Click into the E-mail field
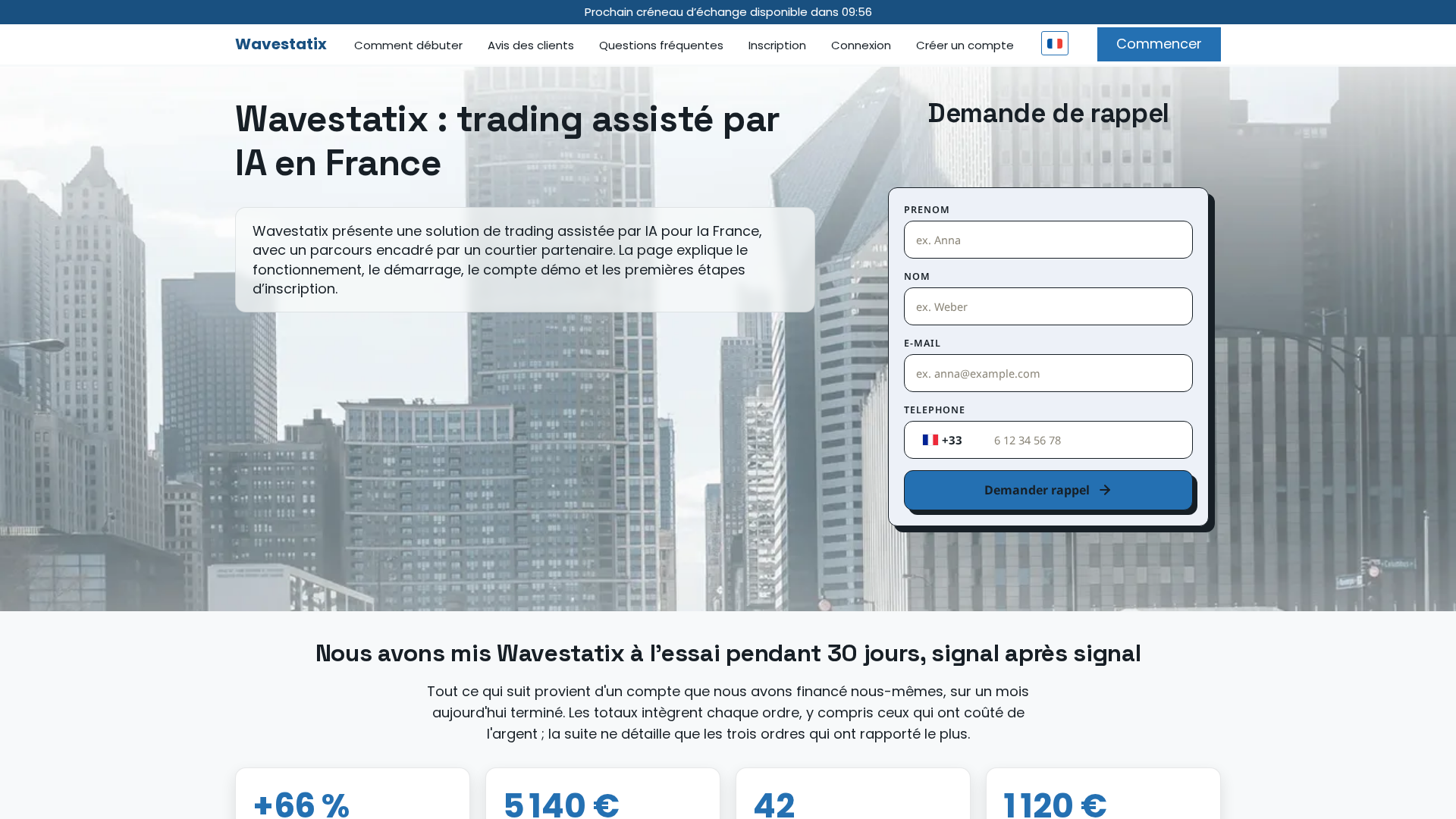 (x=1048, y=373)
